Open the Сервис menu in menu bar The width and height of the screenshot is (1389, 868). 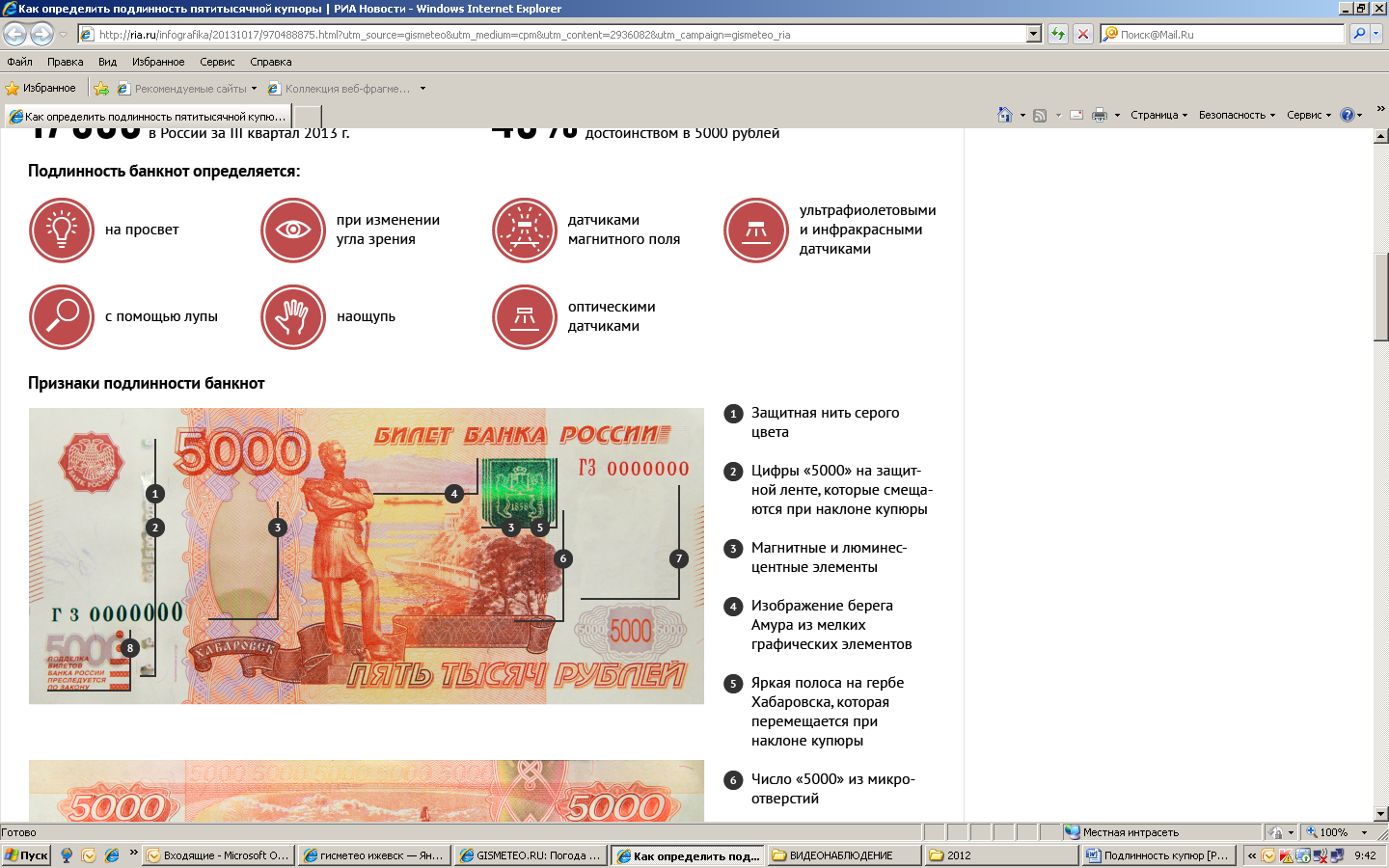(x=217, y=62)
